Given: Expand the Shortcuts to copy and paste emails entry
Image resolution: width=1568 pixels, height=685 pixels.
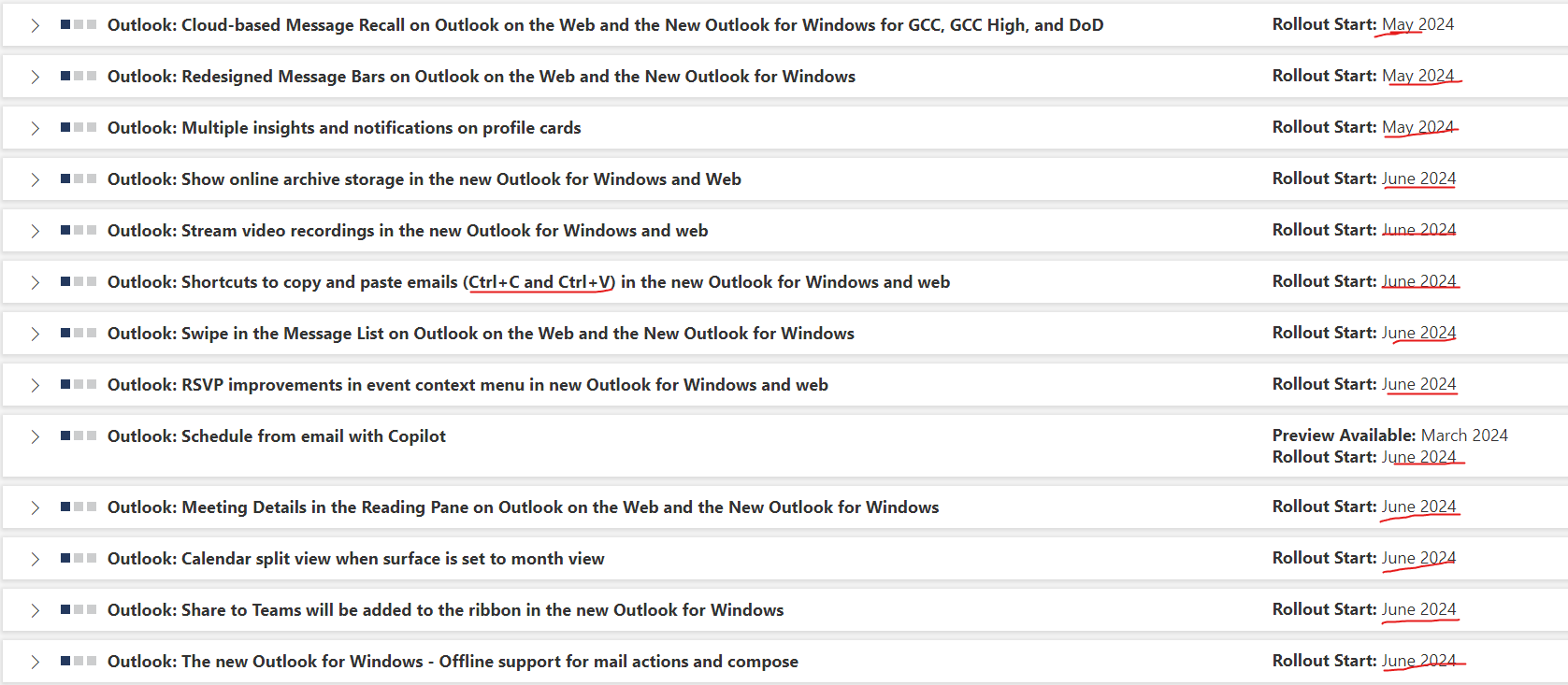Looking at the screenshot, I should (36, 281).
